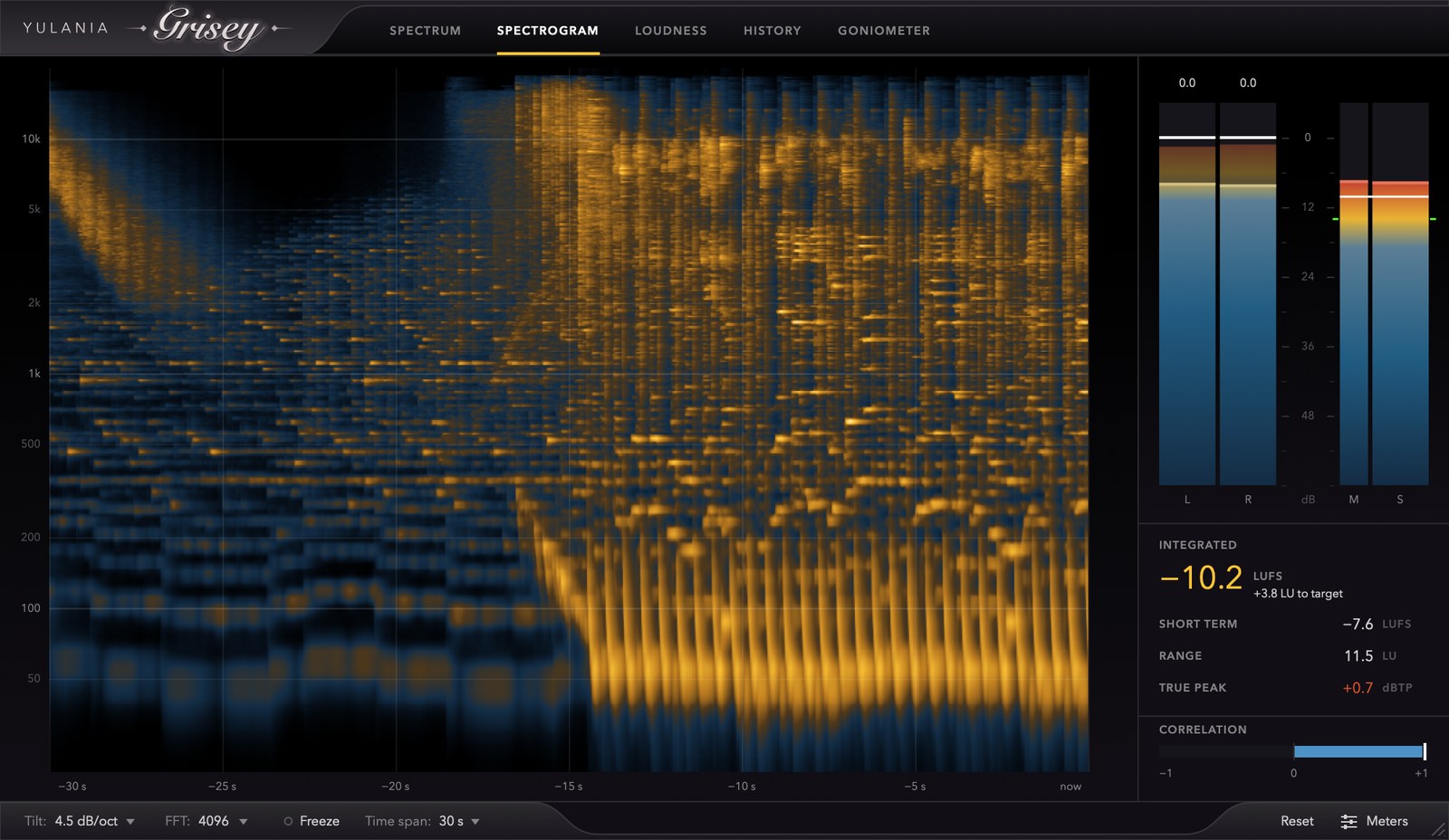Image resolution: width=1449 pixels, height=840 pixels.
Task: Click the -15 s time axis label
Action: pyautogui.click(x=569, y=787)
